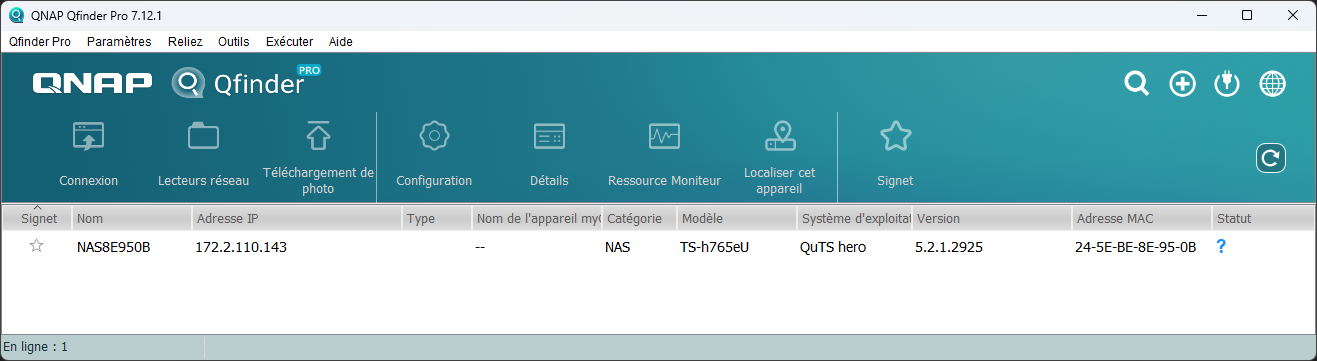Open Ressource Moniteur icon
The height and width of the screenshot is (361, 1317).
click(x=664, y=136)
